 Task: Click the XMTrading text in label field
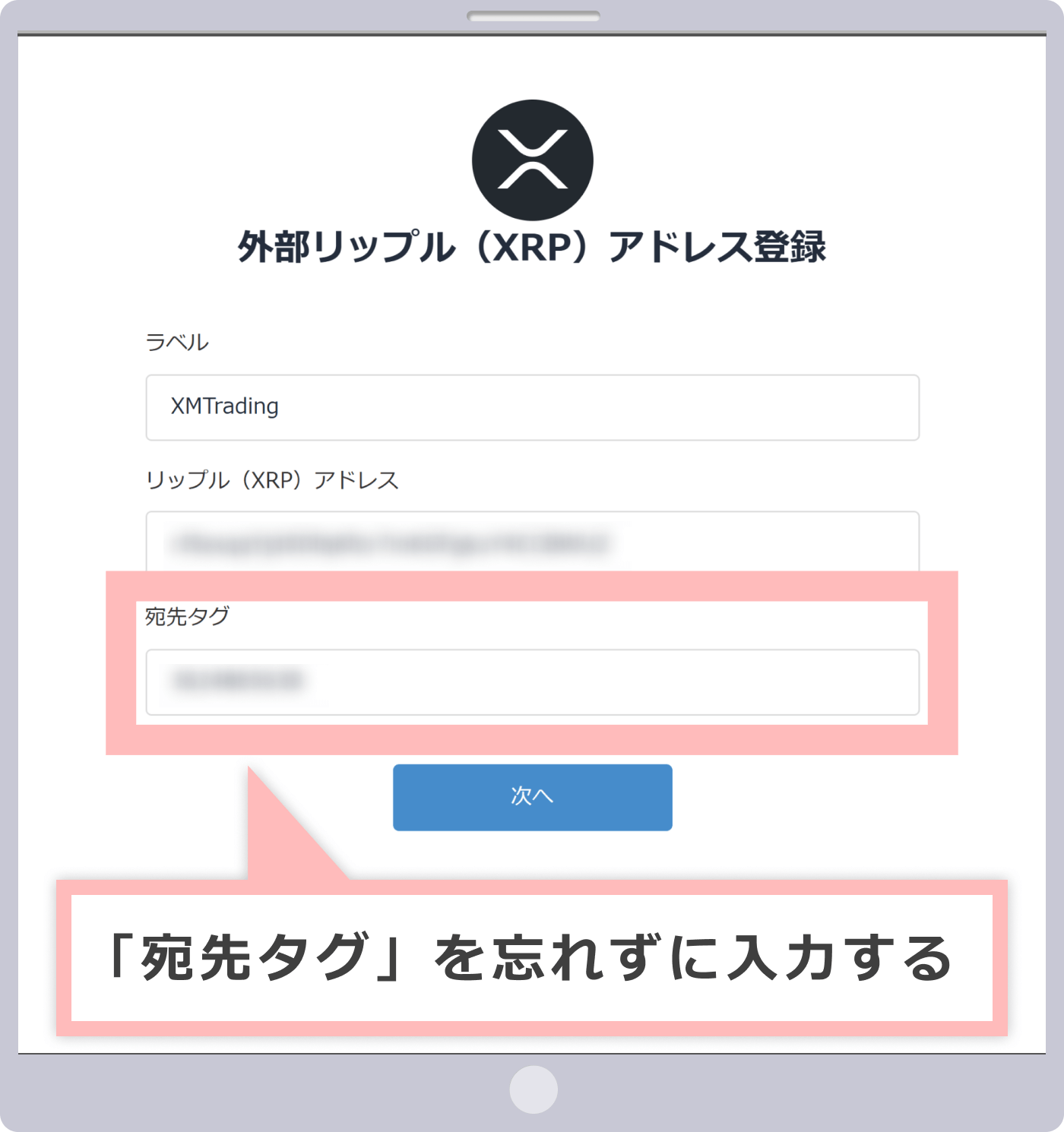pyautogui.click(x=224, y=406)
